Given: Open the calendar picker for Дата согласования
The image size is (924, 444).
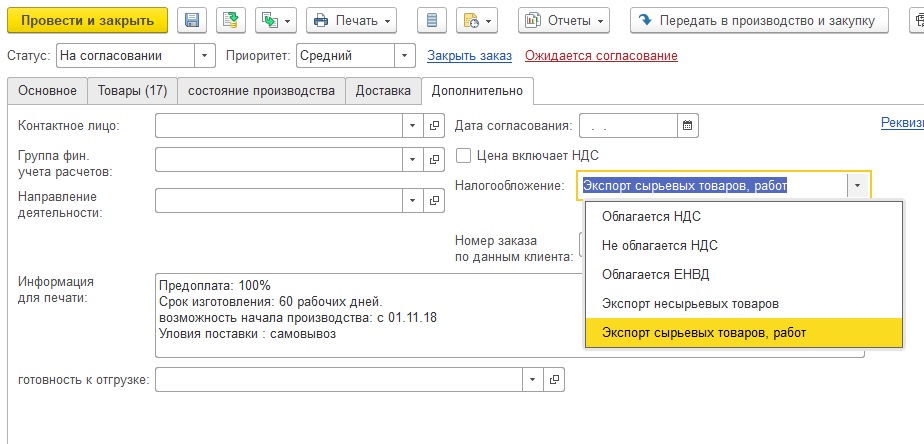Looking at the screenshot, I should (x=688, y=126).
